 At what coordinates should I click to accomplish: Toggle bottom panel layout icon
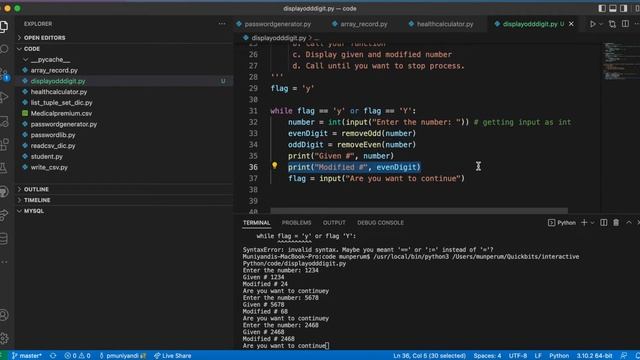point(613,8)
